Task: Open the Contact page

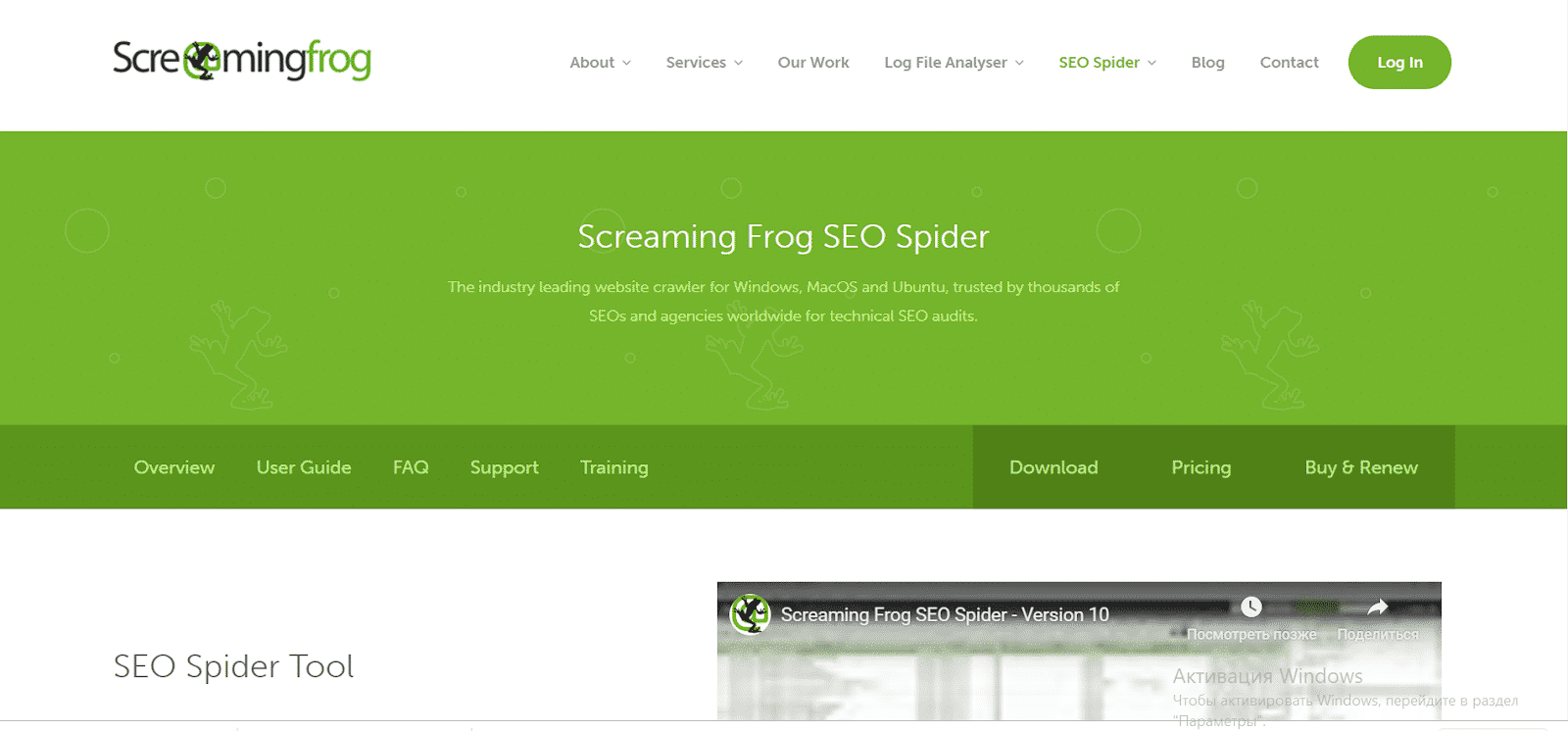Action: click(x=1290, y=63)
